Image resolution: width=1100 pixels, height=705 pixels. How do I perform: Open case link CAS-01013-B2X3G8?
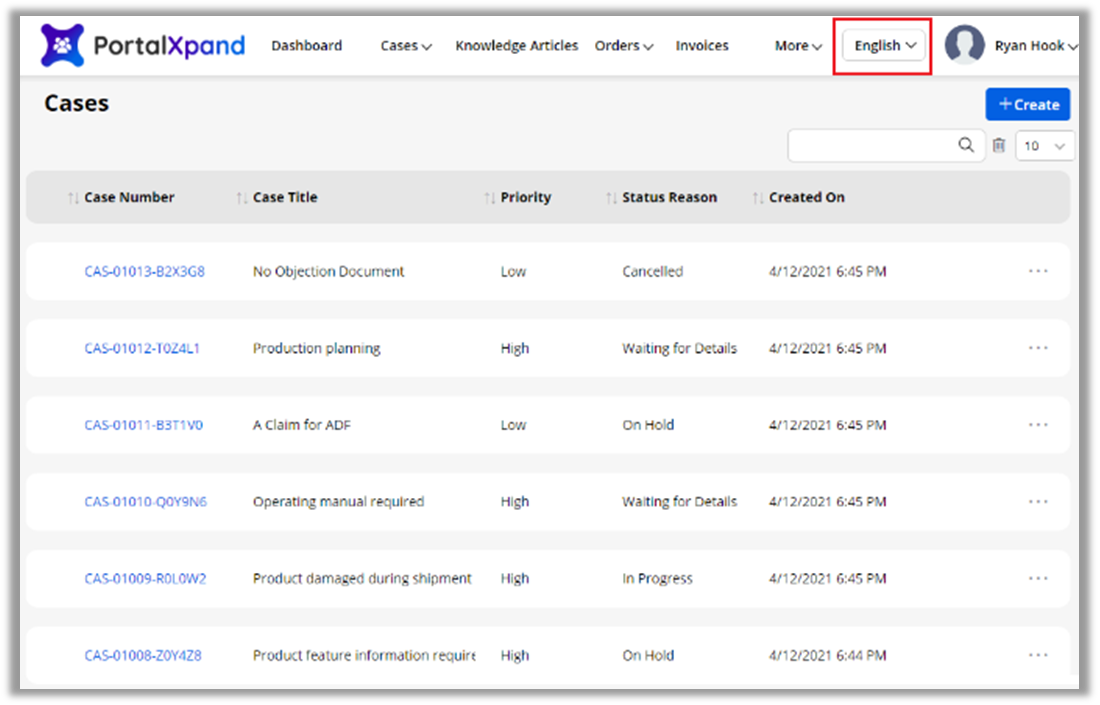(x=144, y=272)
